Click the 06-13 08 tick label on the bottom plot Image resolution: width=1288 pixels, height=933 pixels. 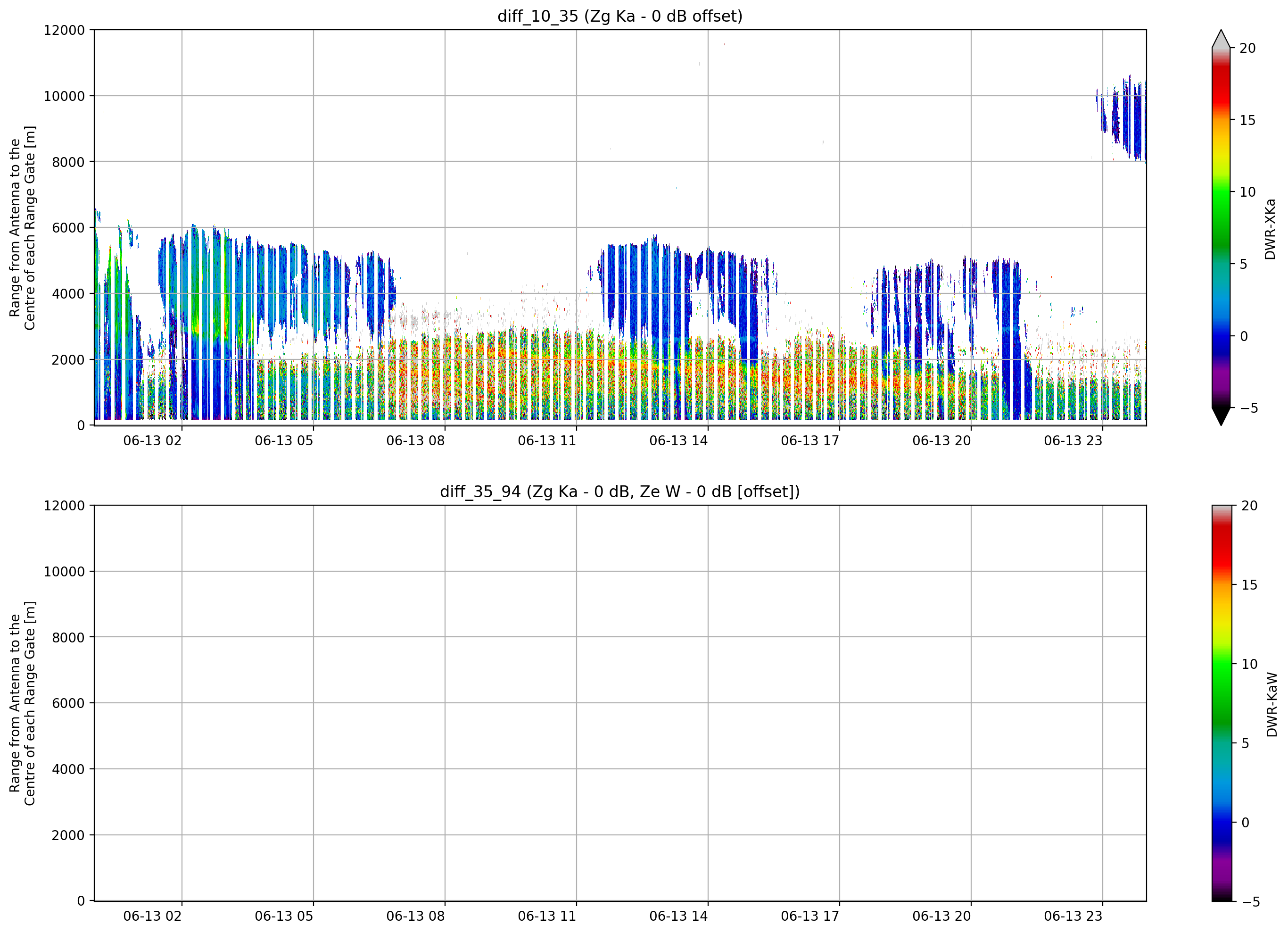pos(415,916)
